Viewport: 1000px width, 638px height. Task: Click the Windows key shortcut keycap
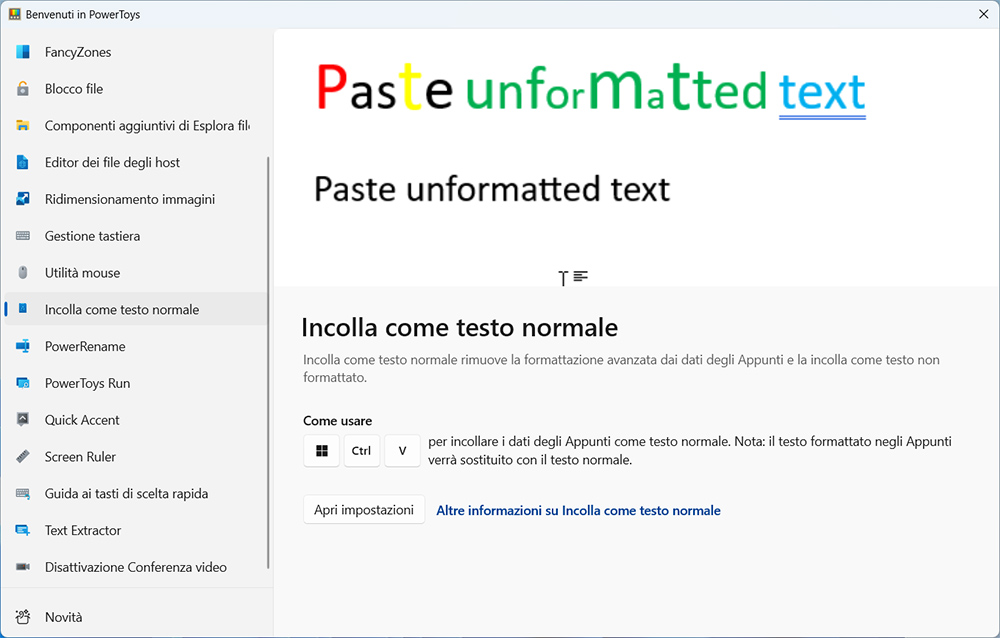point(321,451)
